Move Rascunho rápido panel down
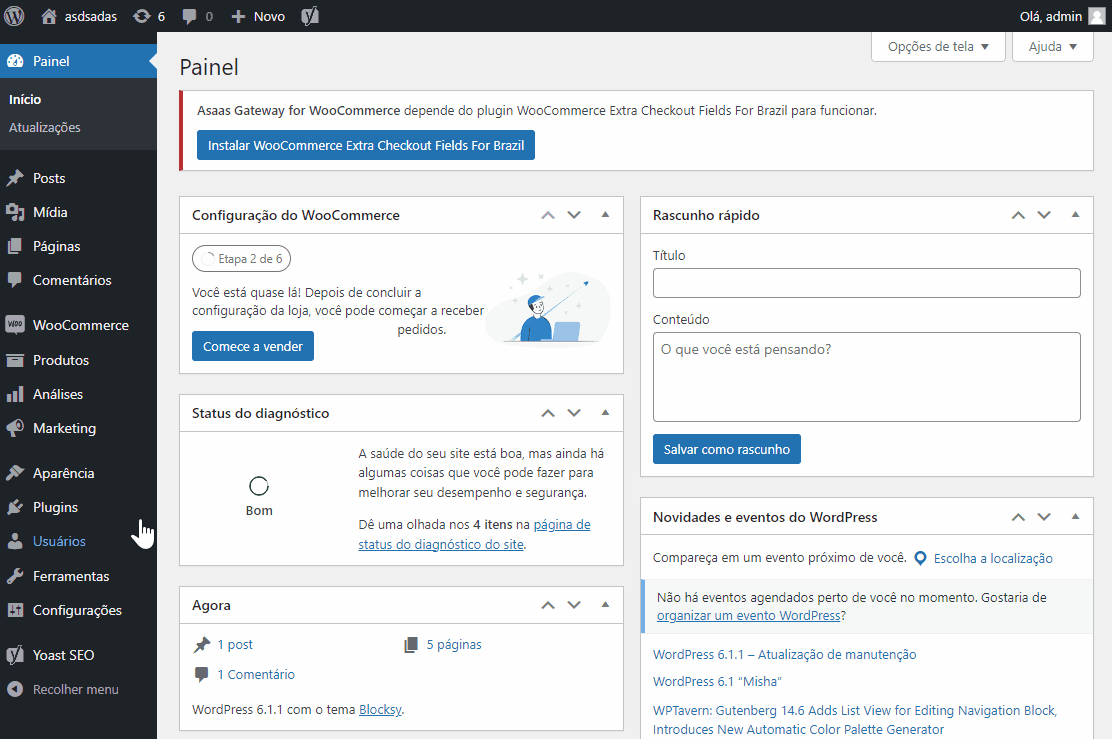1112x739 pixels. coord(1044,215)
